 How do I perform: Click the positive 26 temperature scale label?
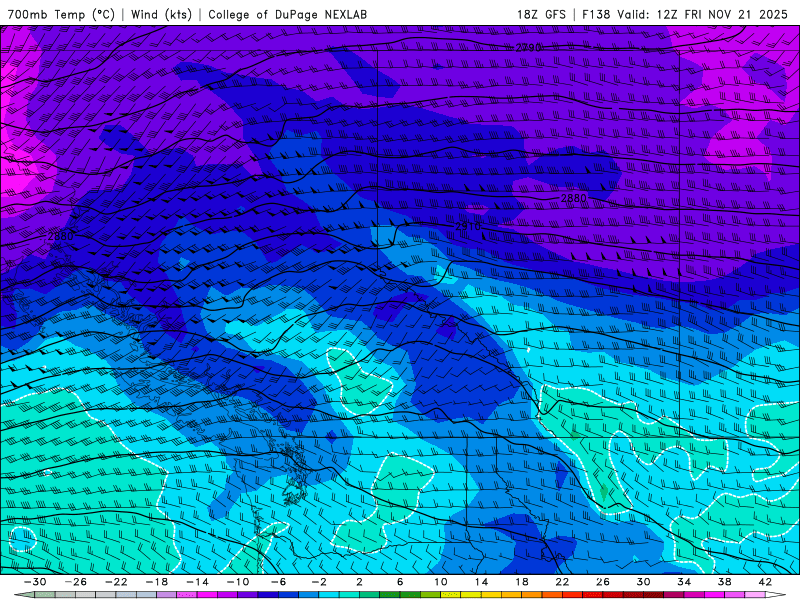coord(603,582)
